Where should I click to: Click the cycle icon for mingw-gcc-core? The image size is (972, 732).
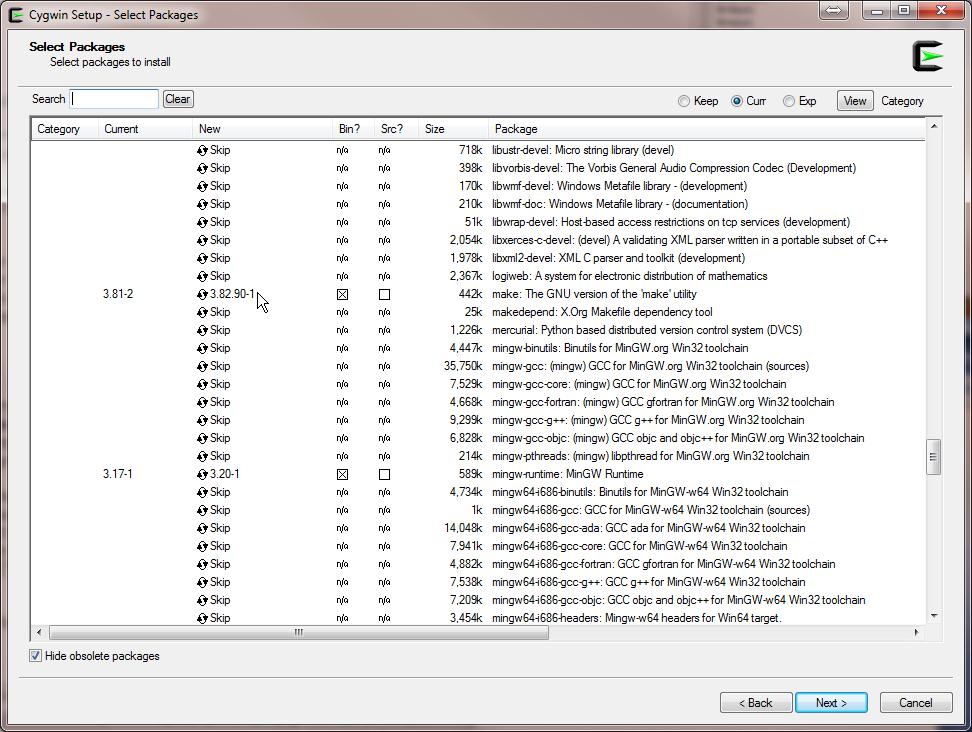click(202, 384)
